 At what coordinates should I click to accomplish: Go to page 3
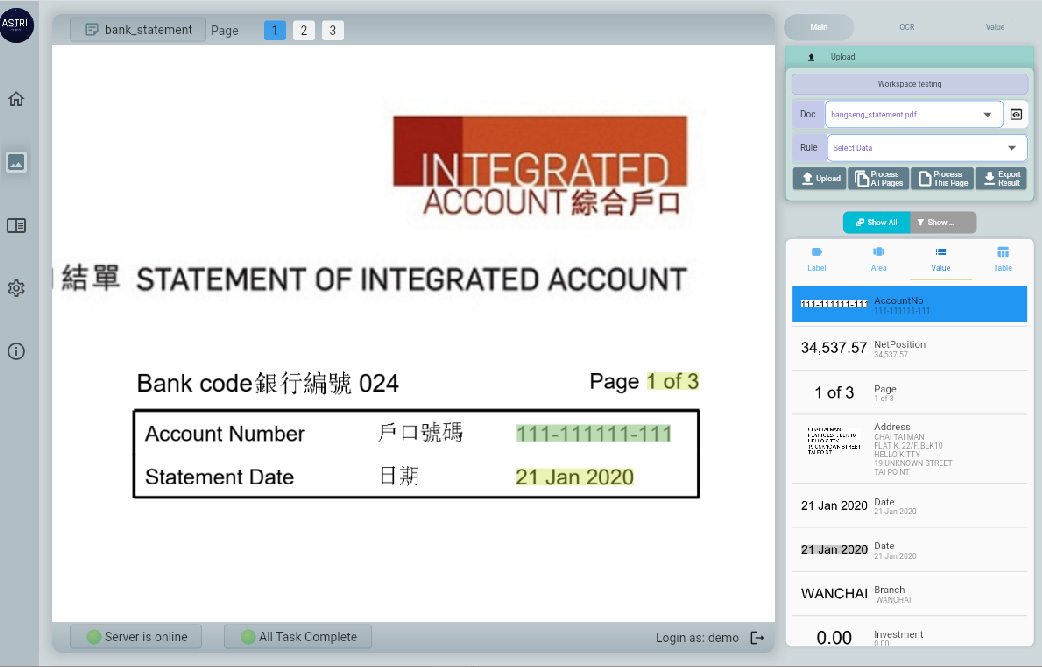tap(333, 30)
